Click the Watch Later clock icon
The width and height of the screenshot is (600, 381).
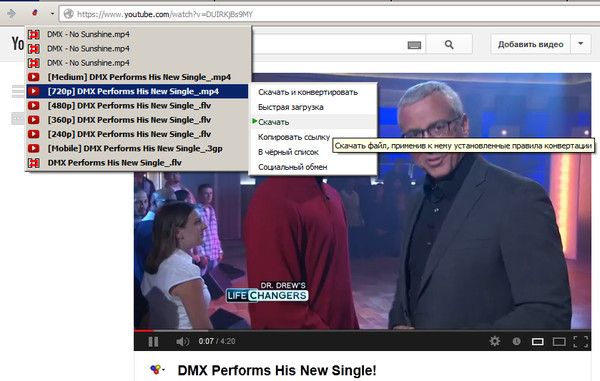pos(517,341)
